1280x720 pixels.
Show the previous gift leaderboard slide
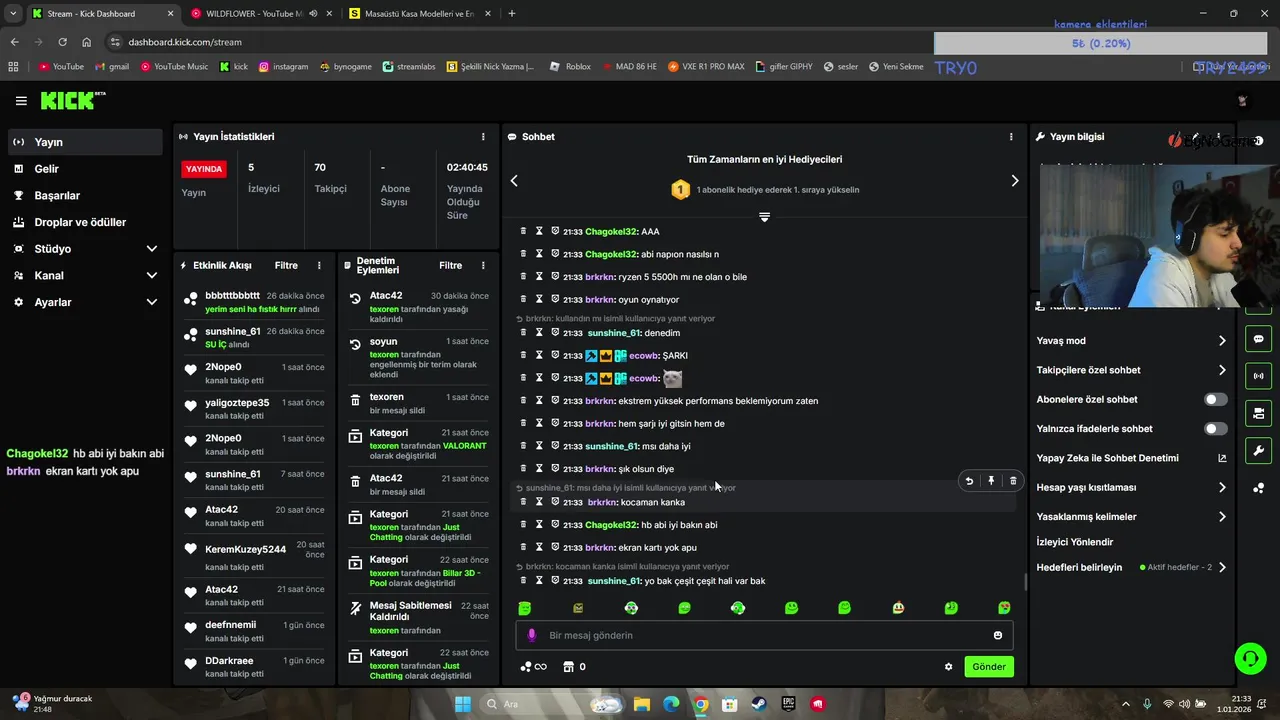point(514,181)
